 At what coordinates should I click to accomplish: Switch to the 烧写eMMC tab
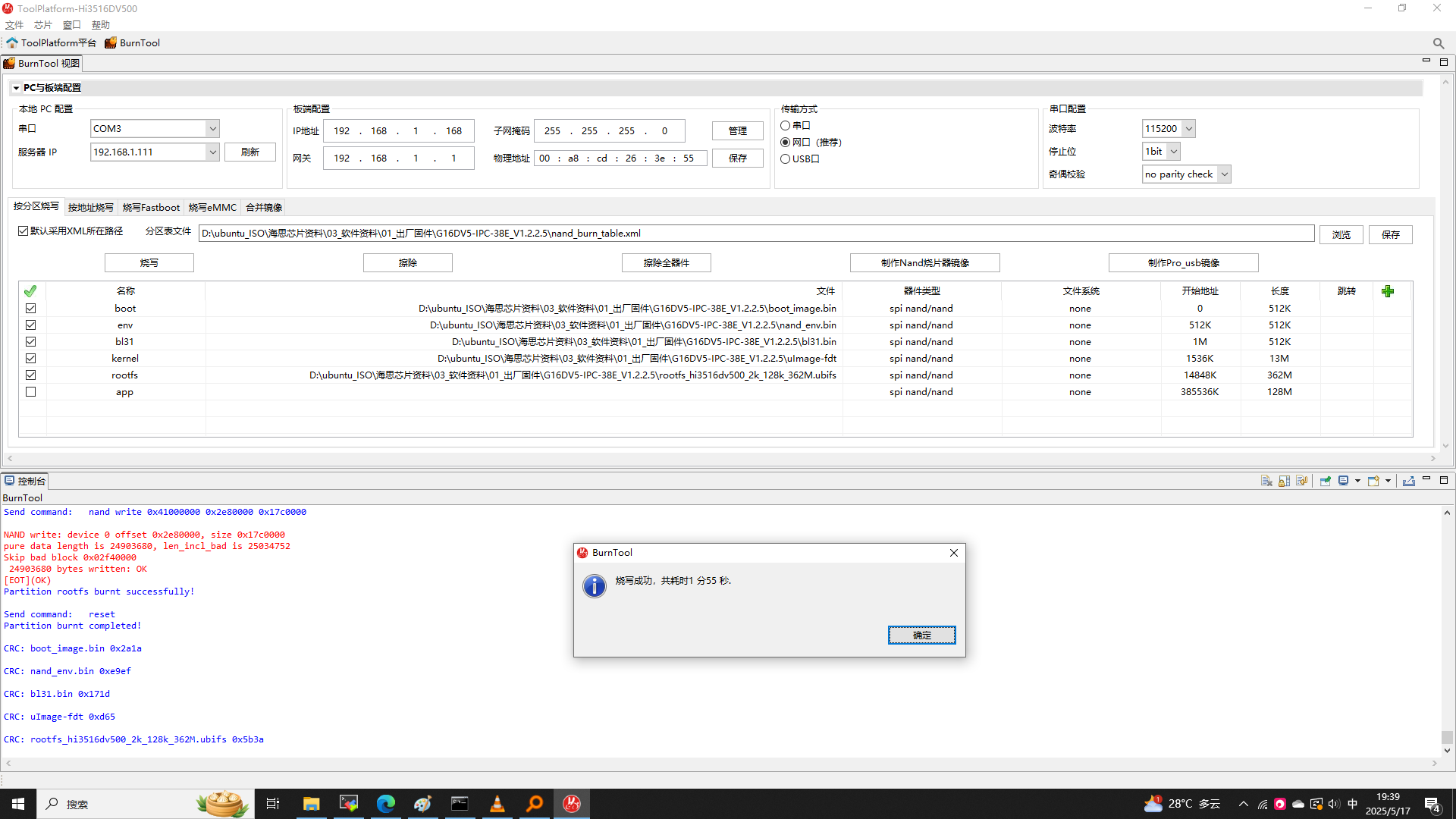tap(212, 208)
